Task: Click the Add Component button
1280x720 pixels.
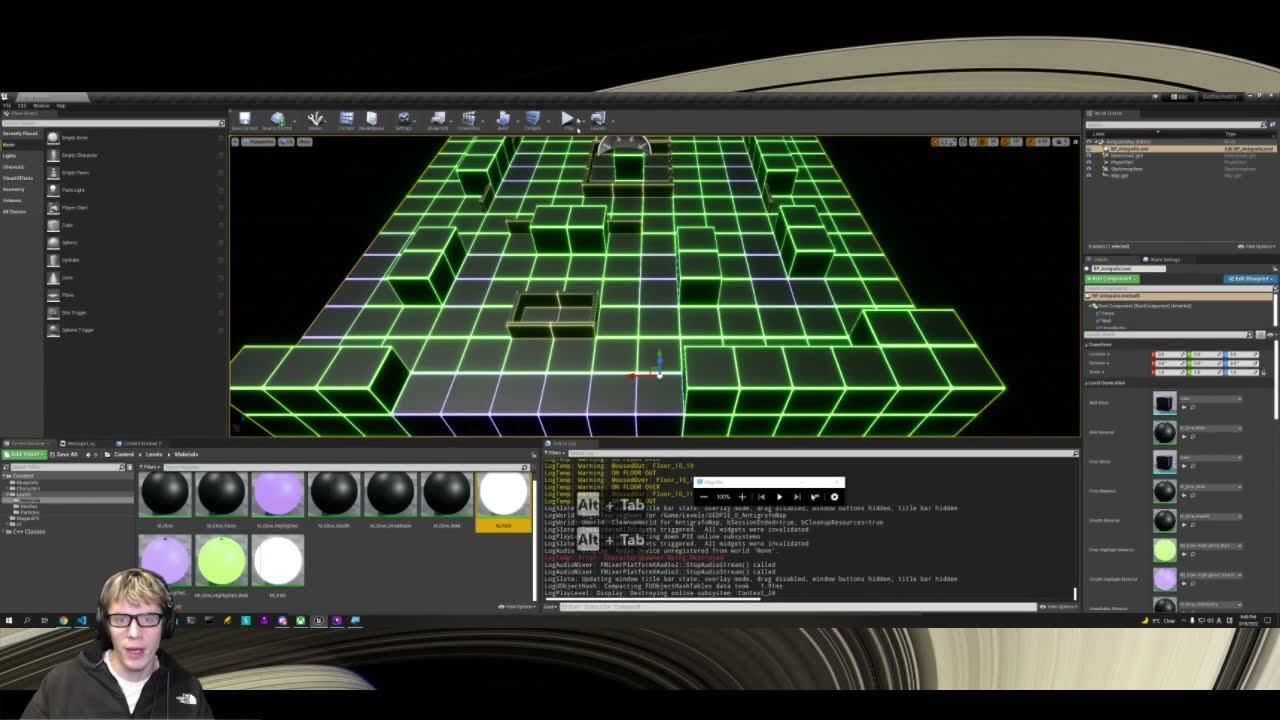Action: (x=1113, y=279)
